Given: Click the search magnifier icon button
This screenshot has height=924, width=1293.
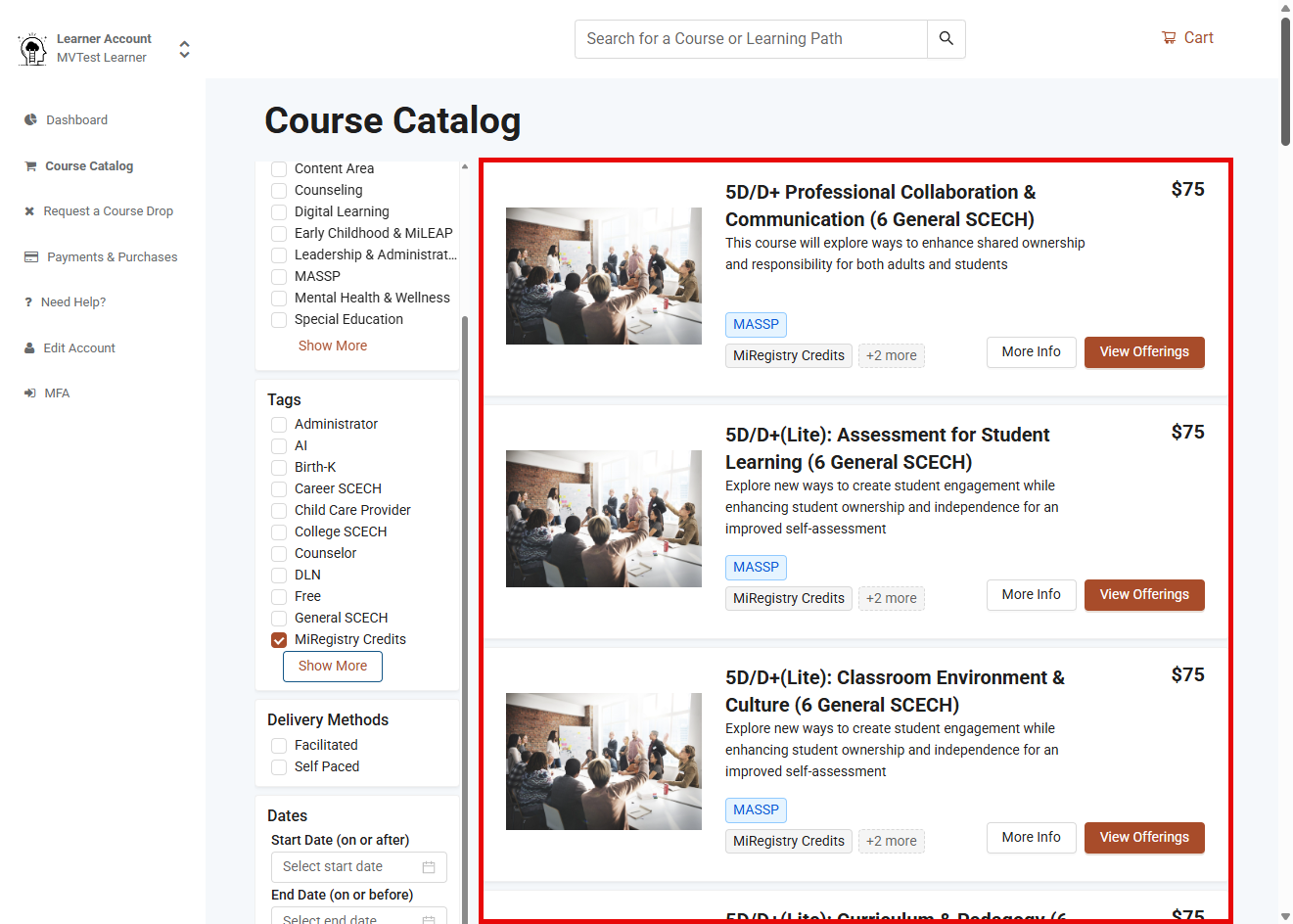Looking at the screenshot, I should [946, 39].
